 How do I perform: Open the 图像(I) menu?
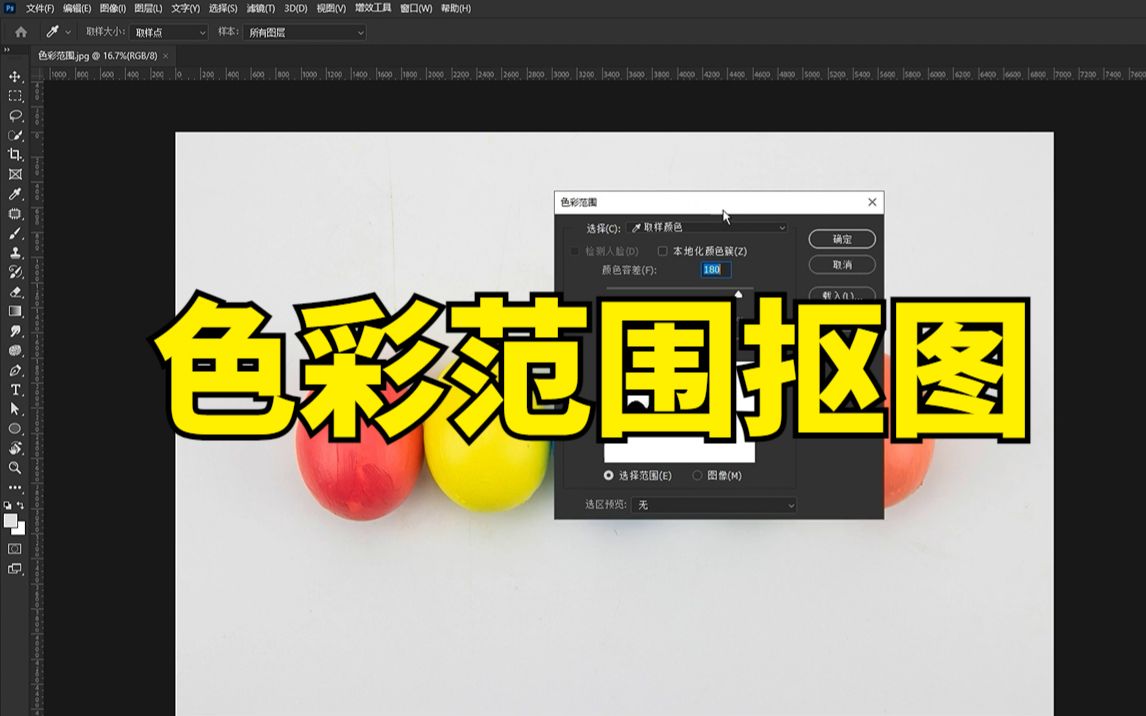[x=113, y=9]
